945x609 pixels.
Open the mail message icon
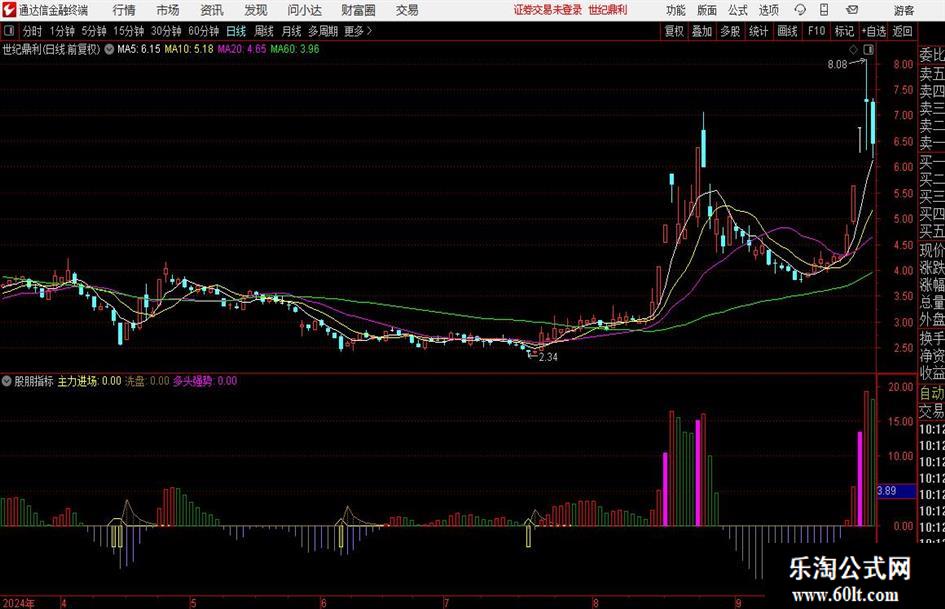click(852, 10)
